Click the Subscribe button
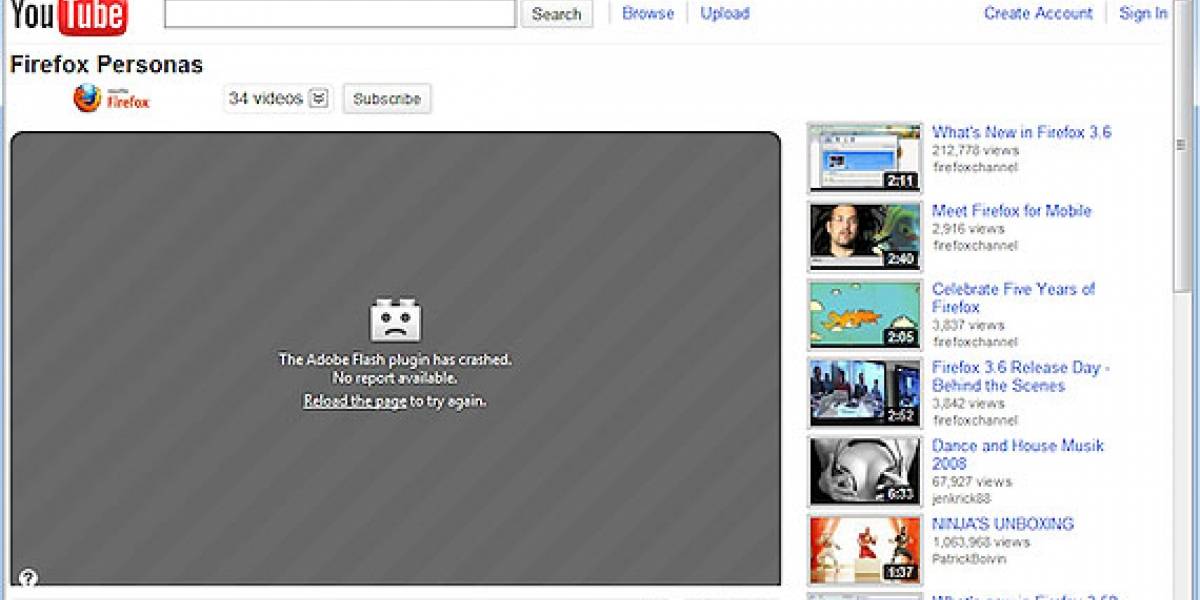1200x600 pixels. point(387,99)
